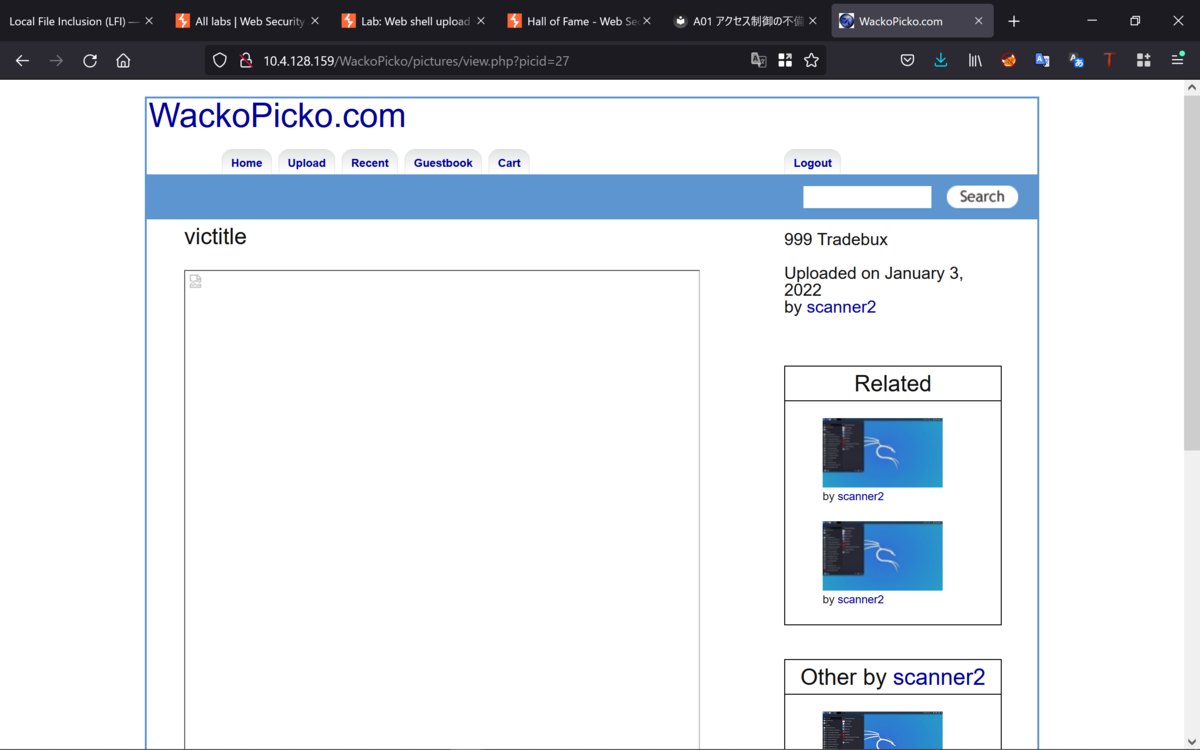Click the Logout link
This screenshot has height=750, width=1200.
coord(812,163)
